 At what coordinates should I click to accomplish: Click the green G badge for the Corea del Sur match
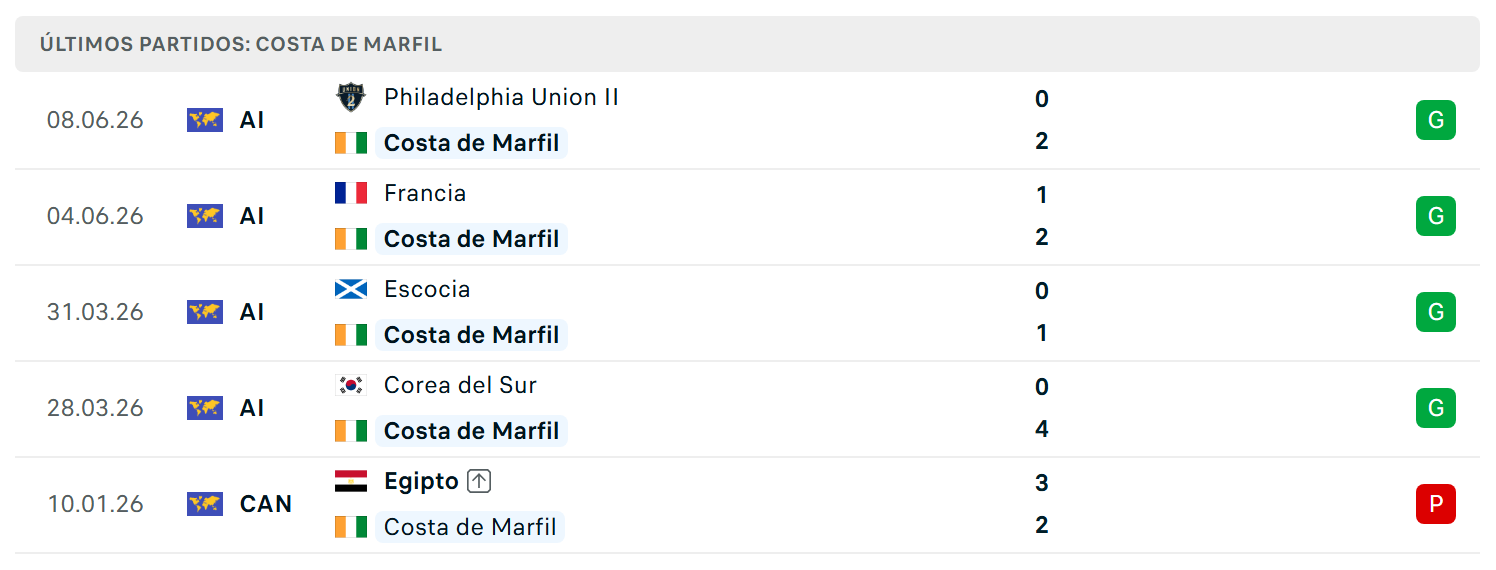(1436, 408)
